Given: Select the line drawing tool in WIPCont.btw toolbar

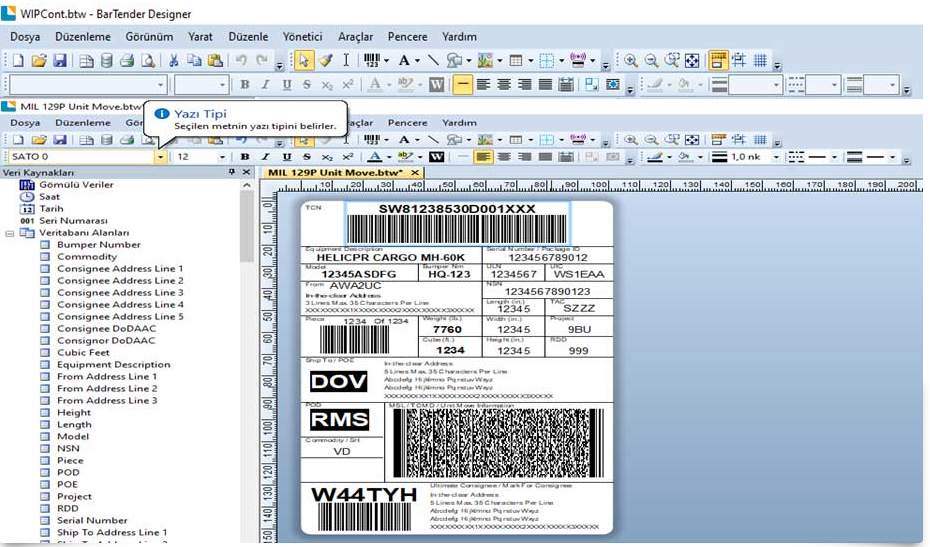Looking at the screenshot, I should [434, 61].
